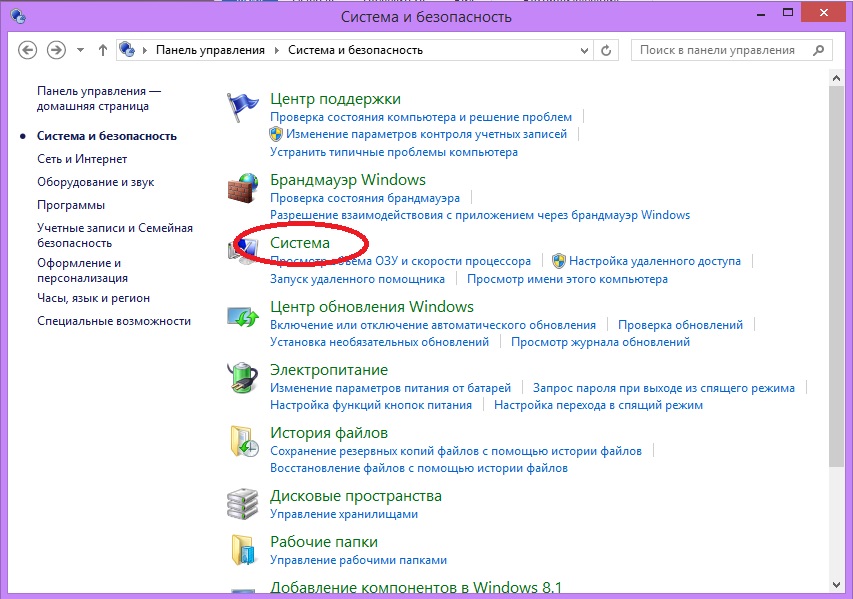The height and width of the screenshot is (599, 853).
Task: Select Программы in the sidebar
Action: click(x=71, y=205)
